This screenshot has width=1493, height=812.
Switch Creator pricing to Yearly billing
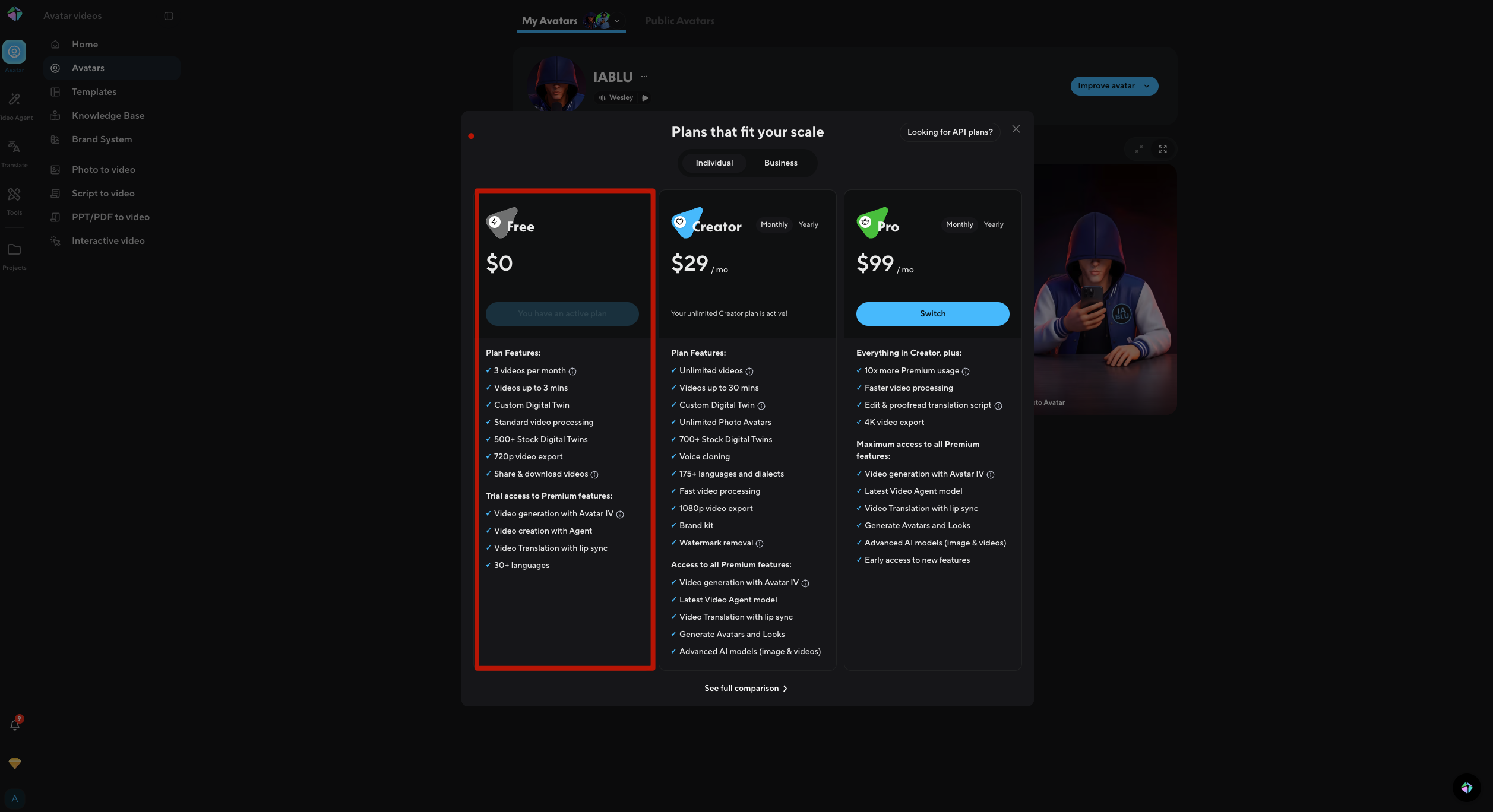pos(808,224)
